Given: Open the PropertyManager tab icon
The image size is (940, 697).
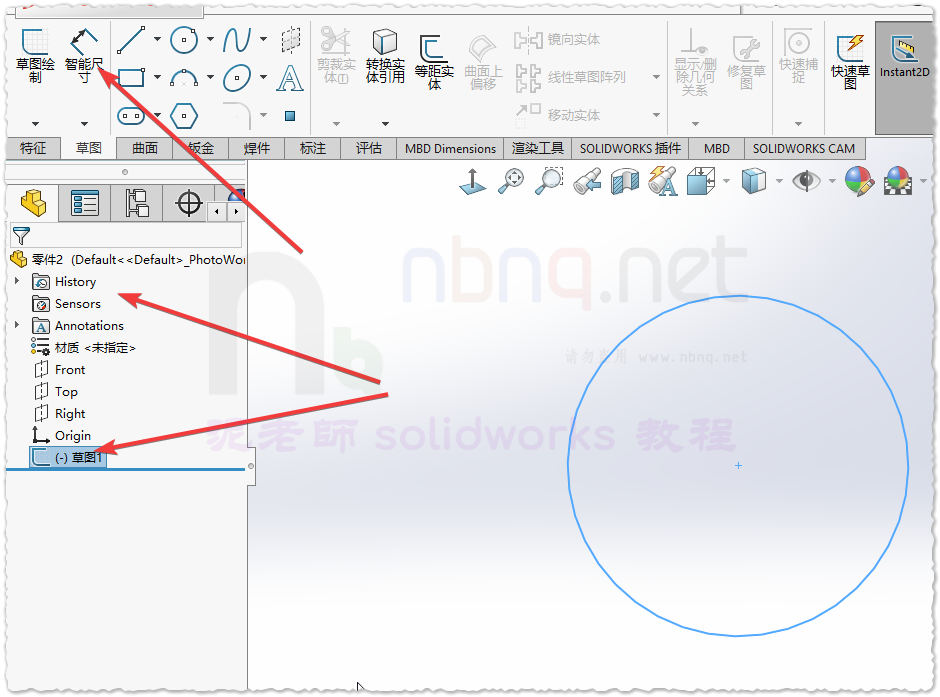Looking at the screenshot, I should coord(85,203).
